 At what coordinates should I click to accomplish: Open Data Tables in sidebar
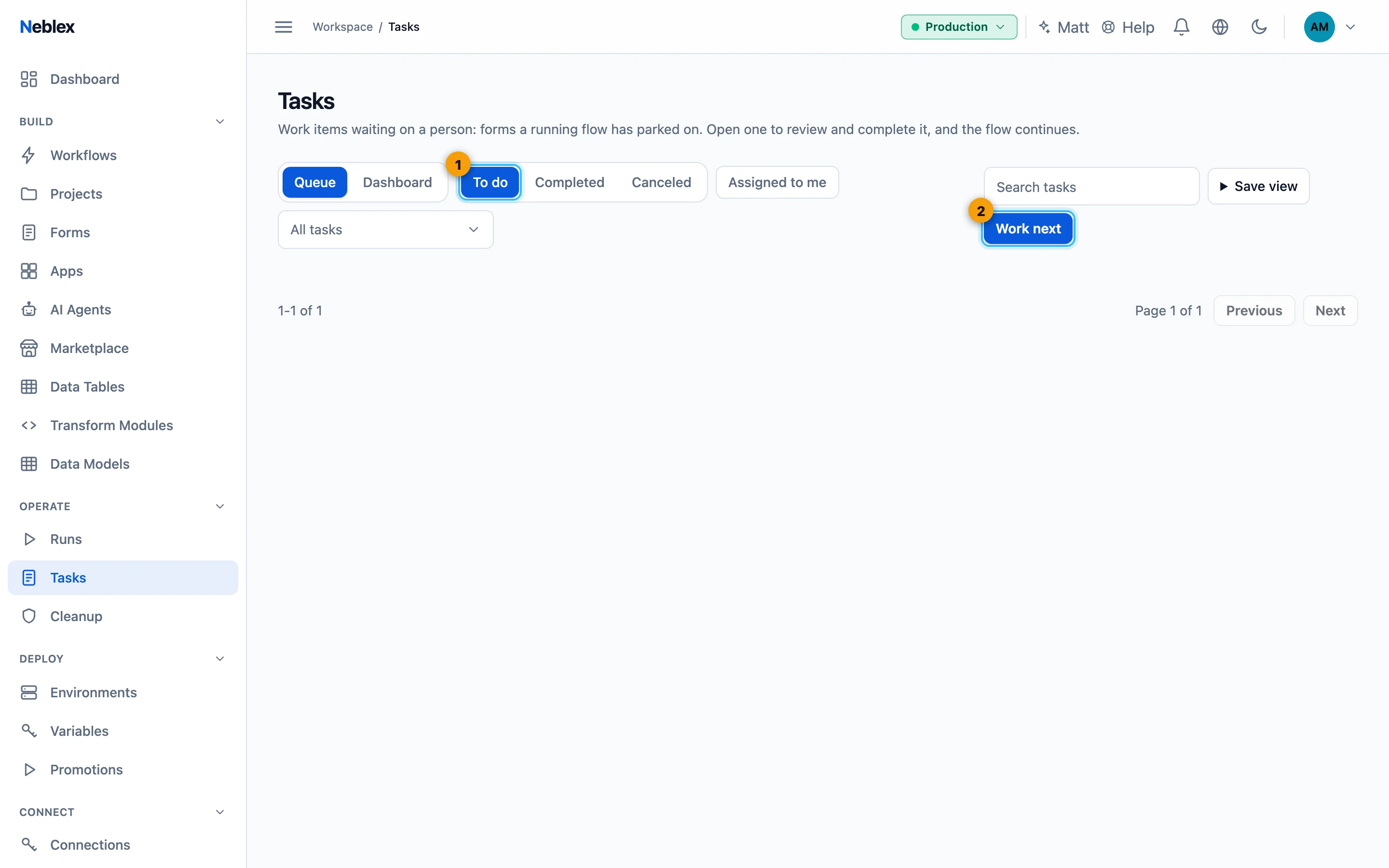[x=123, y=386]
